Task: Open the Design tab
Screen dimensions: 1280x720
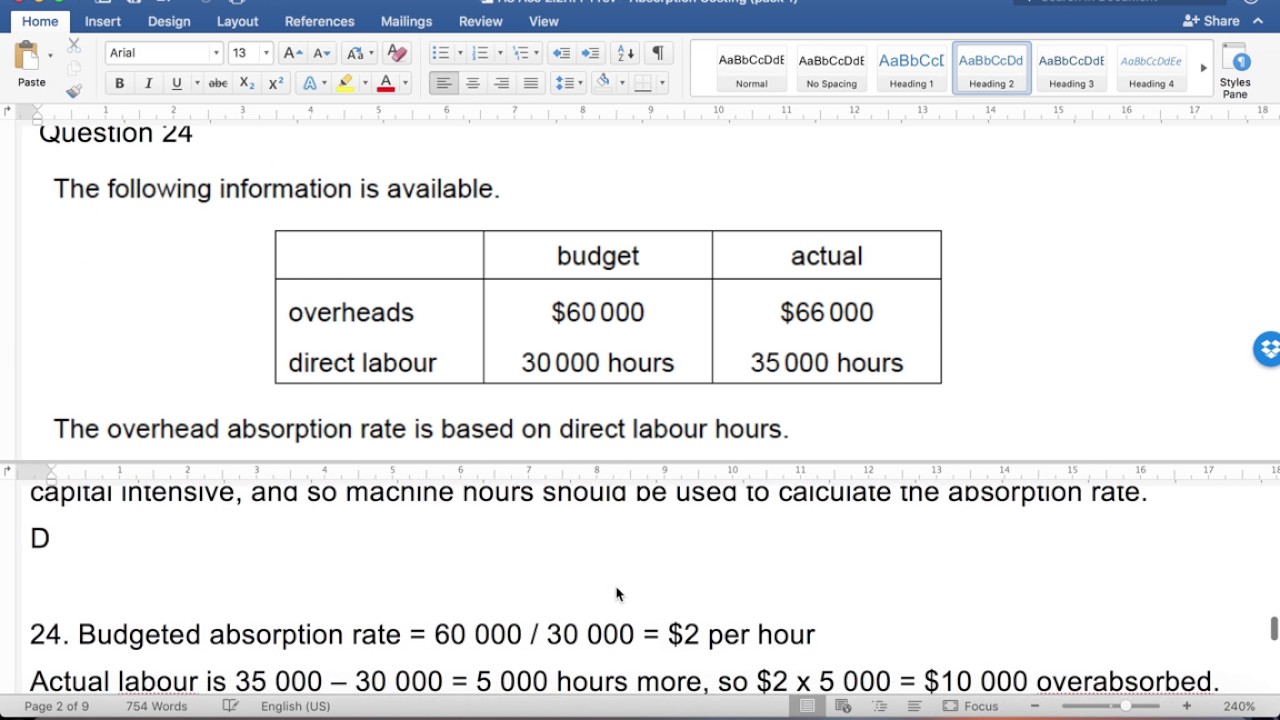Action: click(x=169, y=21)
